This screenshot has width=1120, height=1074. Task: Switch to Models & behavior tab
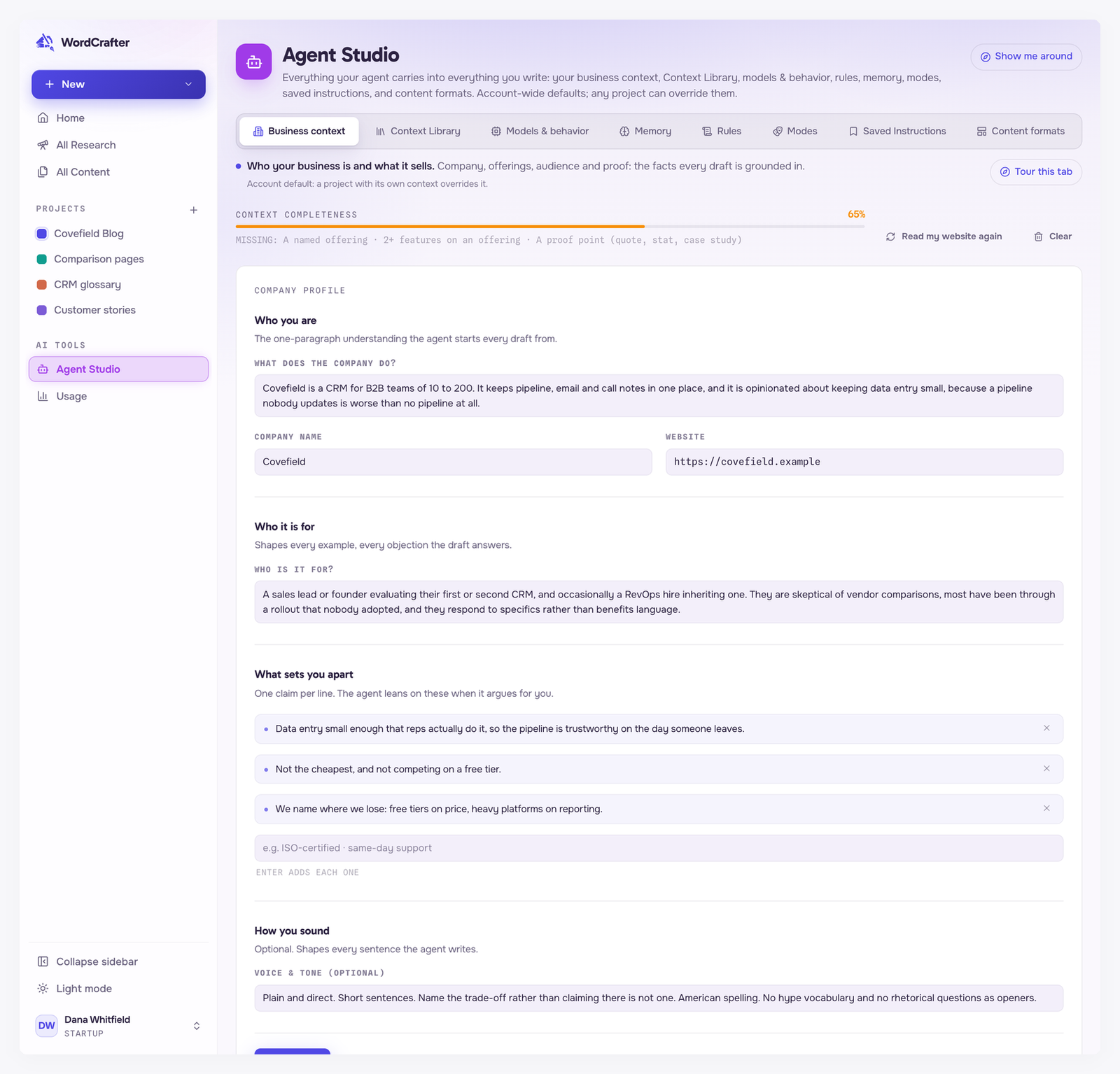click(540, 132)
